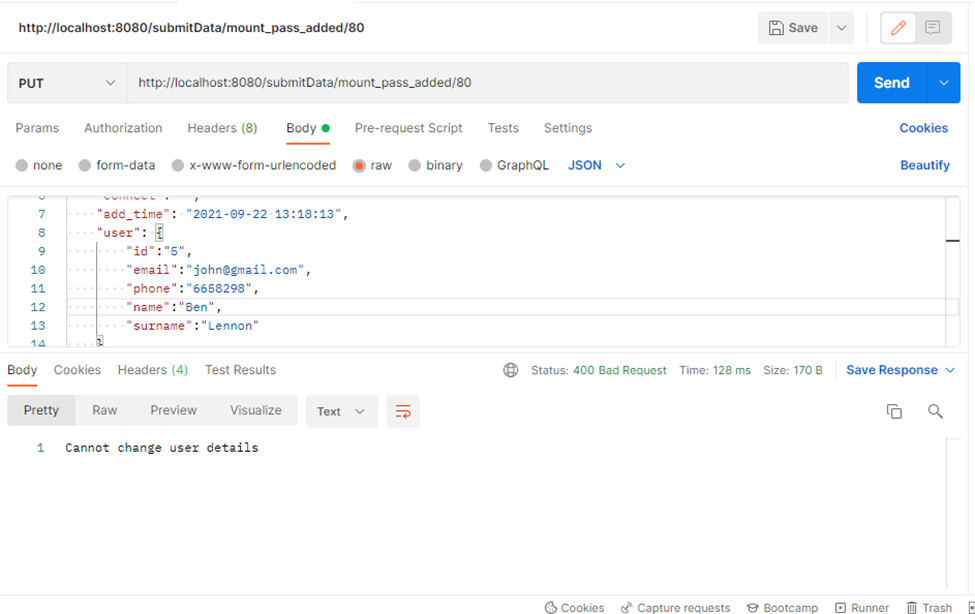Switch to the Test Results tab

pos(240,369)
